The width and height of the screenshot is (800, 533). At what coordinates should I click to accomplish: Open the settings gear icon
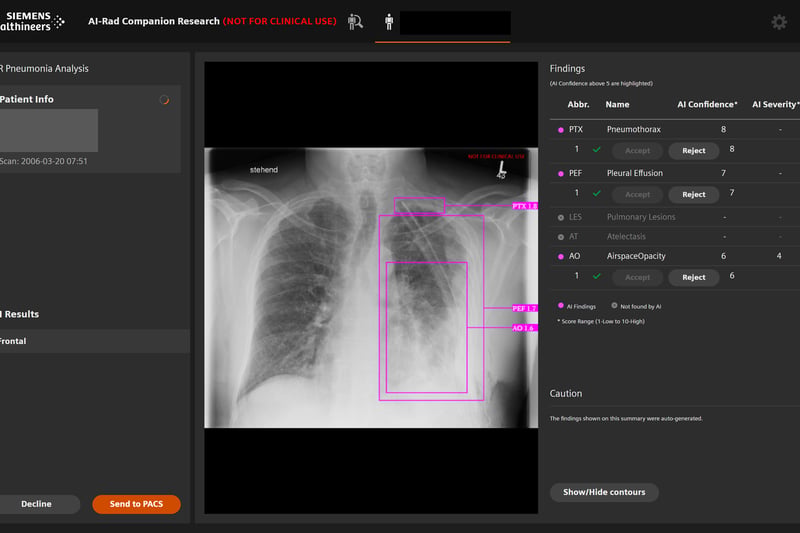tap(779, 22)
